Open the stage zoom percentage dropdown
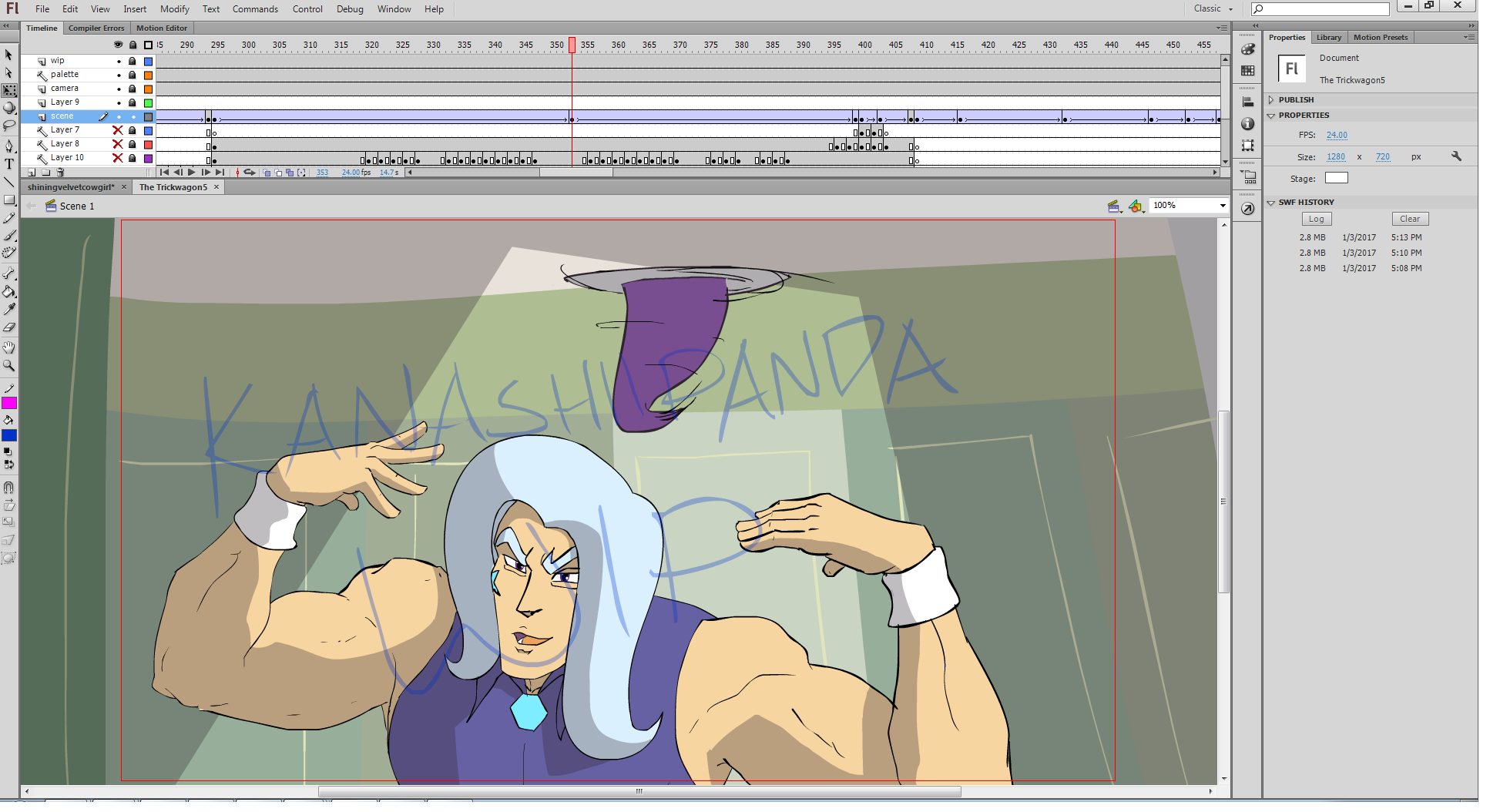 tap(1223, 206)
